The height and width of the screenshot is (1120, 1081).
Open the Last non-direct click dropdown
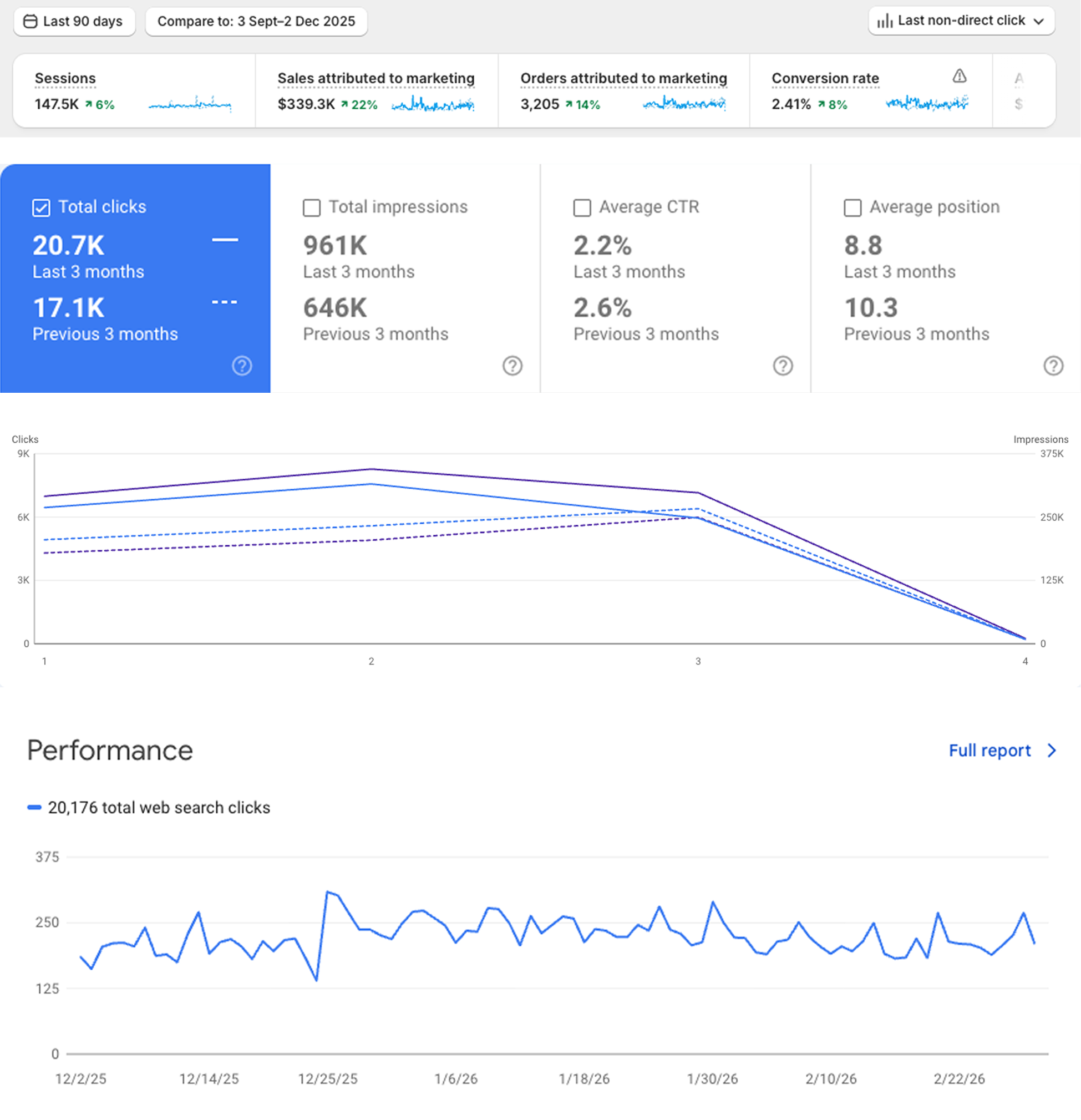(x=962, y=21)
